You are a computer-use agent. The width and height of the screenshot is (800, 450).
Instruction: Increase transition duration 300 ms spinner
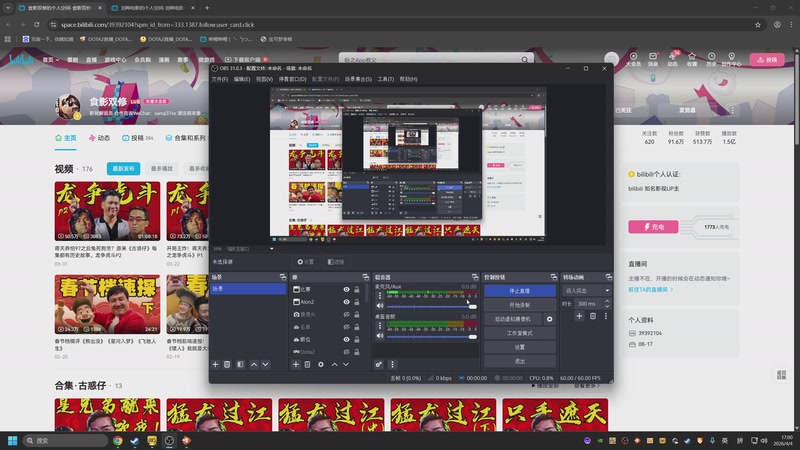click(x=607, y=301)
